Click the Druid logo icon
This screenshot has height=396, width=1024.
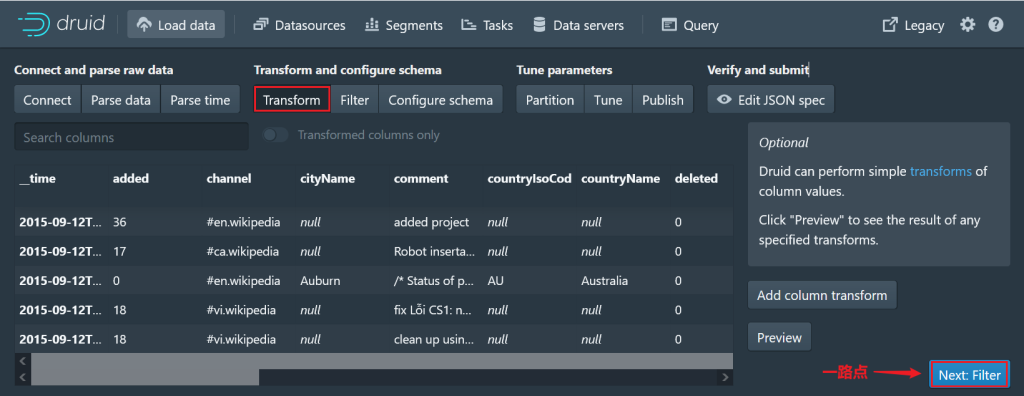click(35, 25)
